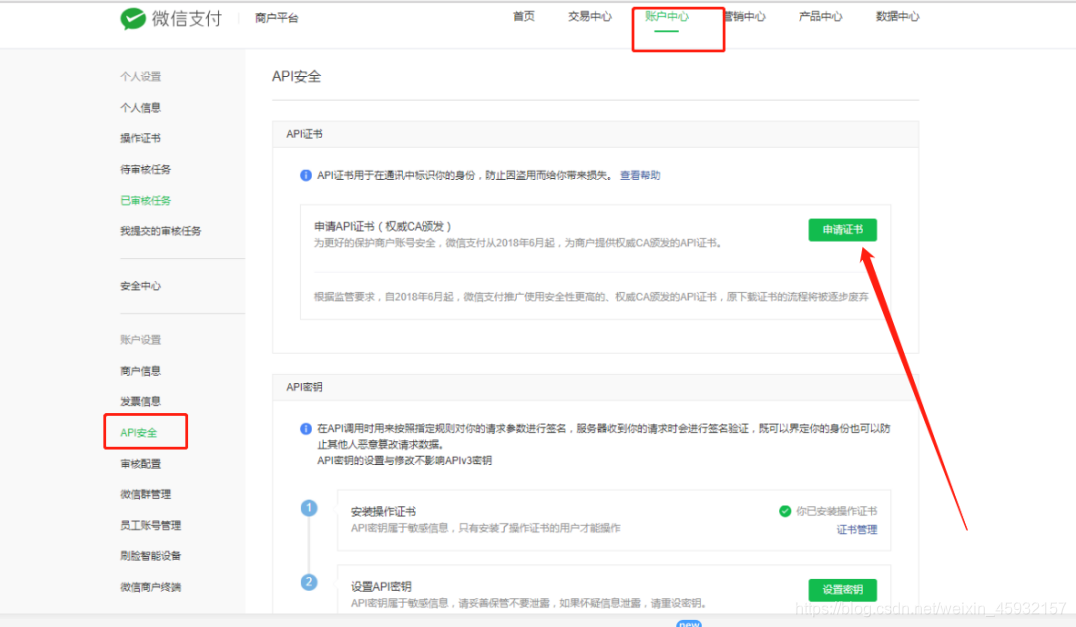Click the 申请API证书（权威CA颁发） title

(x=383, y=226)
